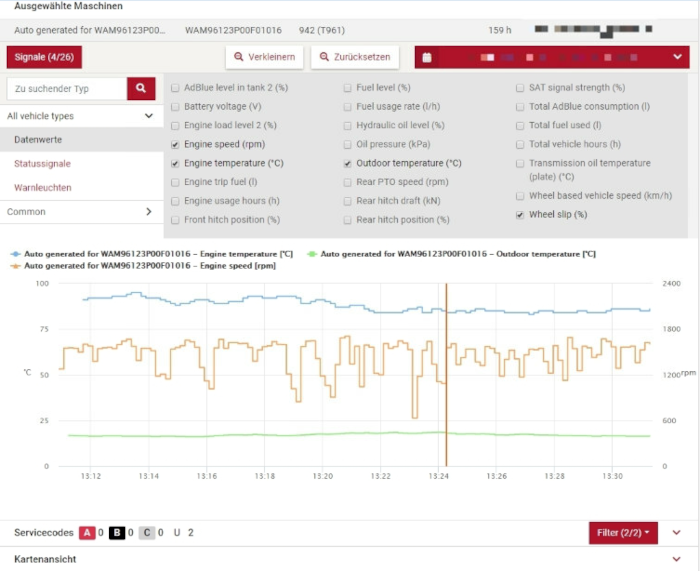Disable the Wheel slip (%) checkbox
700x571 pixels.
520,214
